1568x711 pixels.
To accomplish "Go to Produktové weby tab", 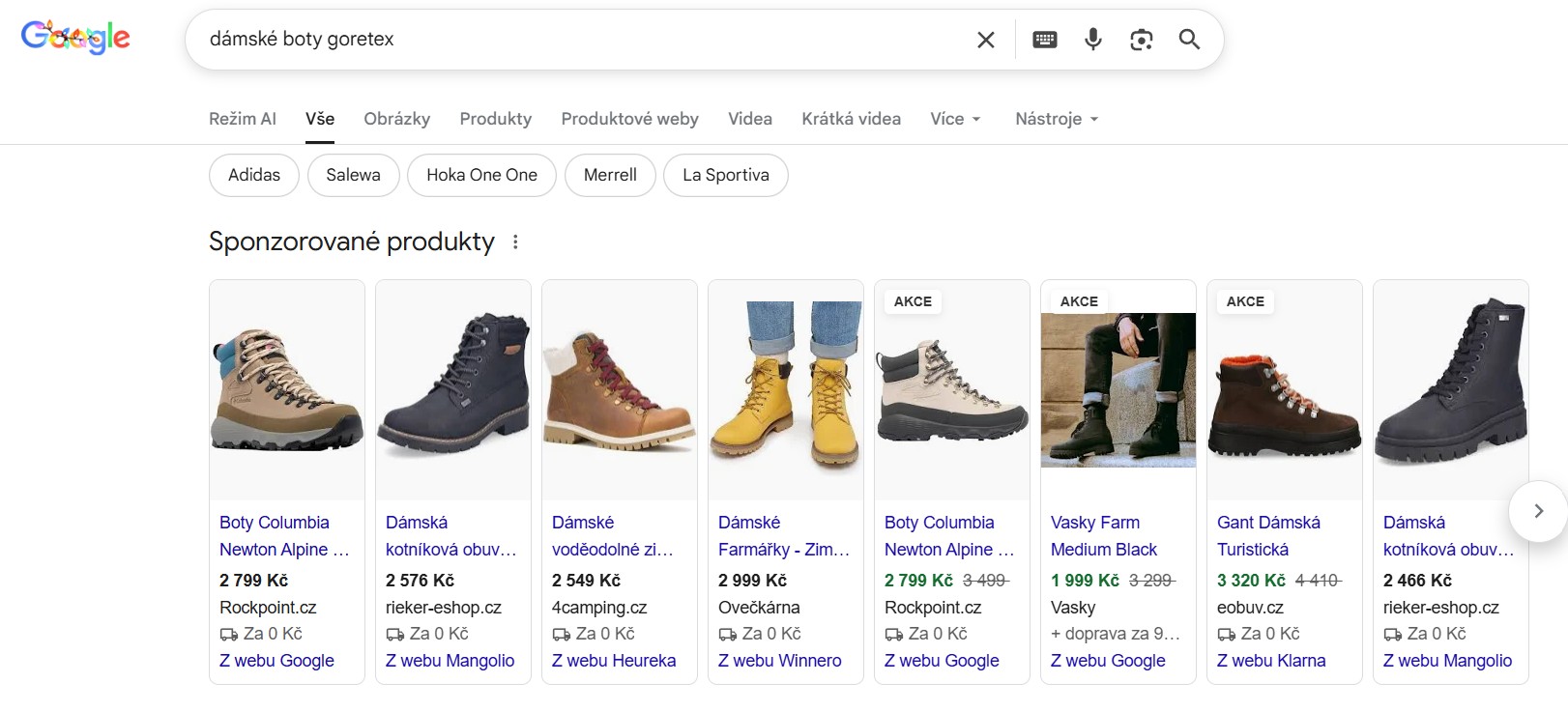I will (629, 119).
